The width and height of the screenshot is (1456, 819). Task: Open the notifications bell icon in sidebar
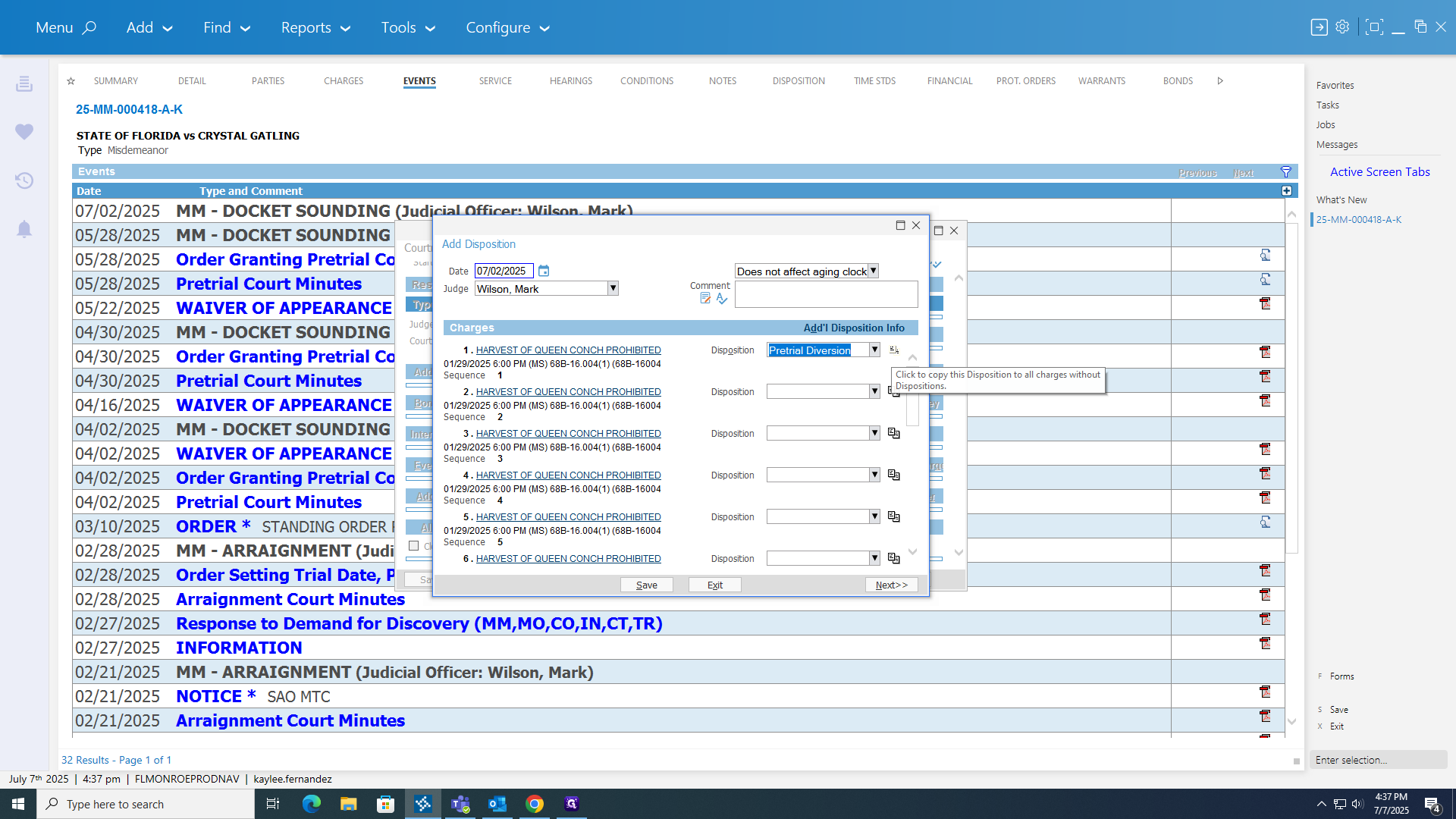(x=24, y=229)
